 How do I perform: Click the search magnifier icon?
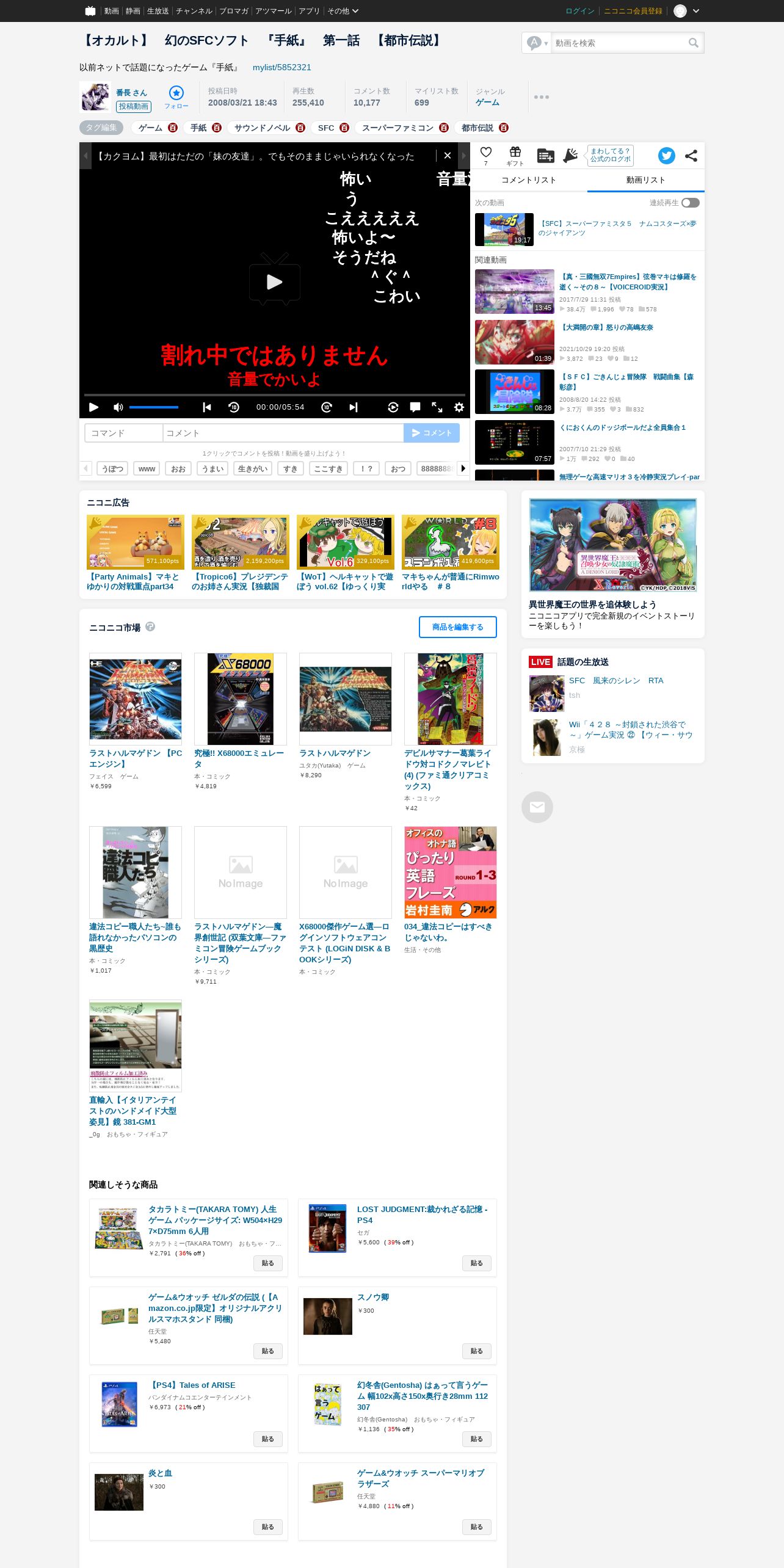693,43
